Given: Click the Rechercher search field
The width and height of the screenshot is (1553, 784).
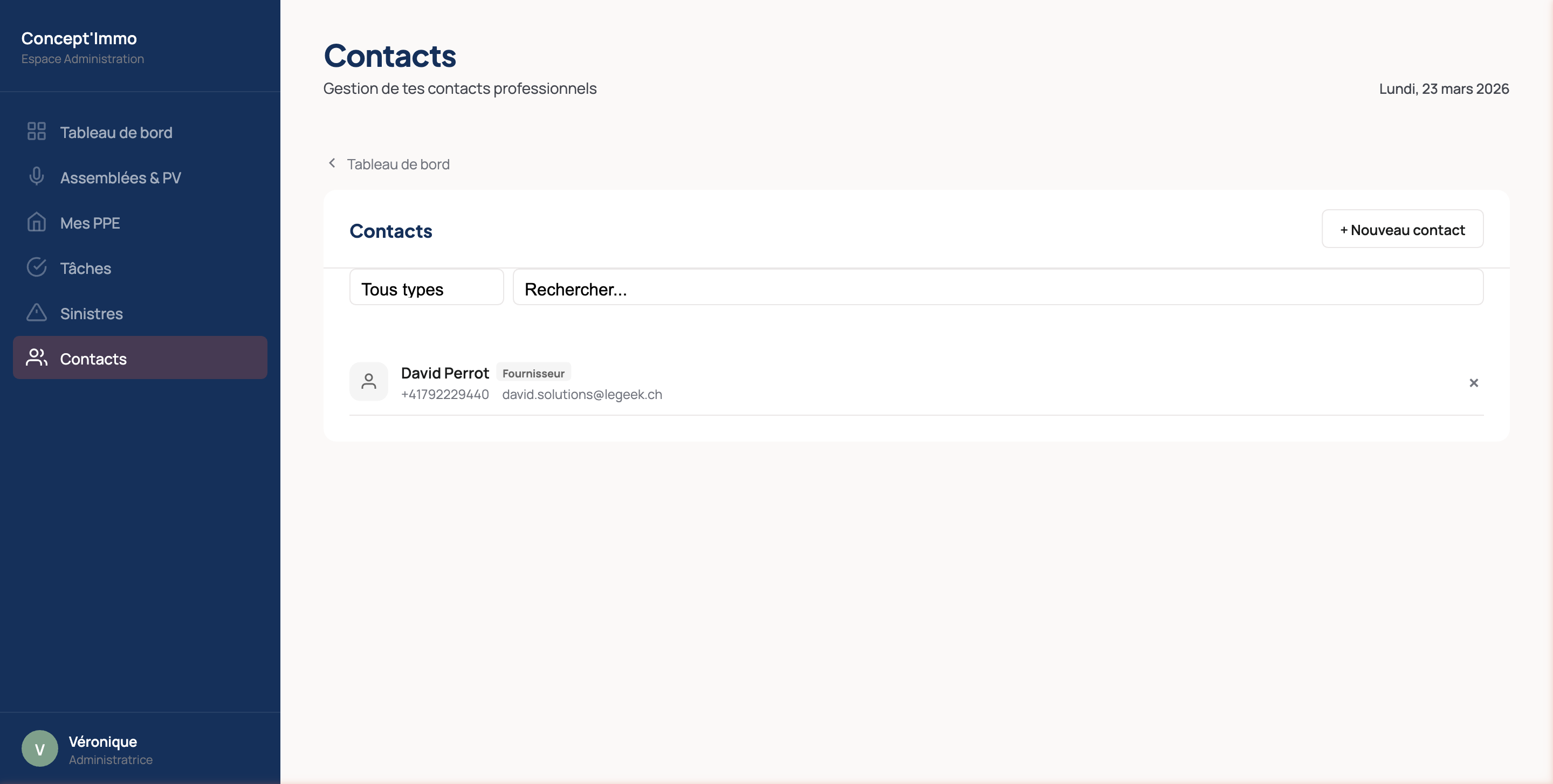Looking at the screenshot, I should pos(997,288).
